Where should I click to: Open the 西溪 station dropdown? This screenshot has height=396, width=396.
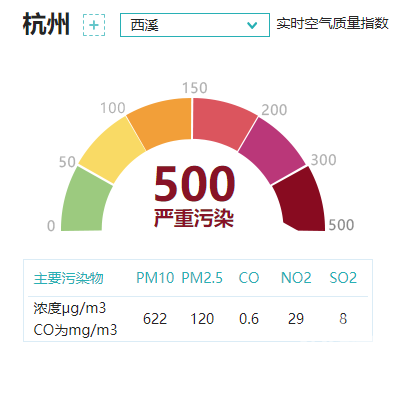[195, 25]
